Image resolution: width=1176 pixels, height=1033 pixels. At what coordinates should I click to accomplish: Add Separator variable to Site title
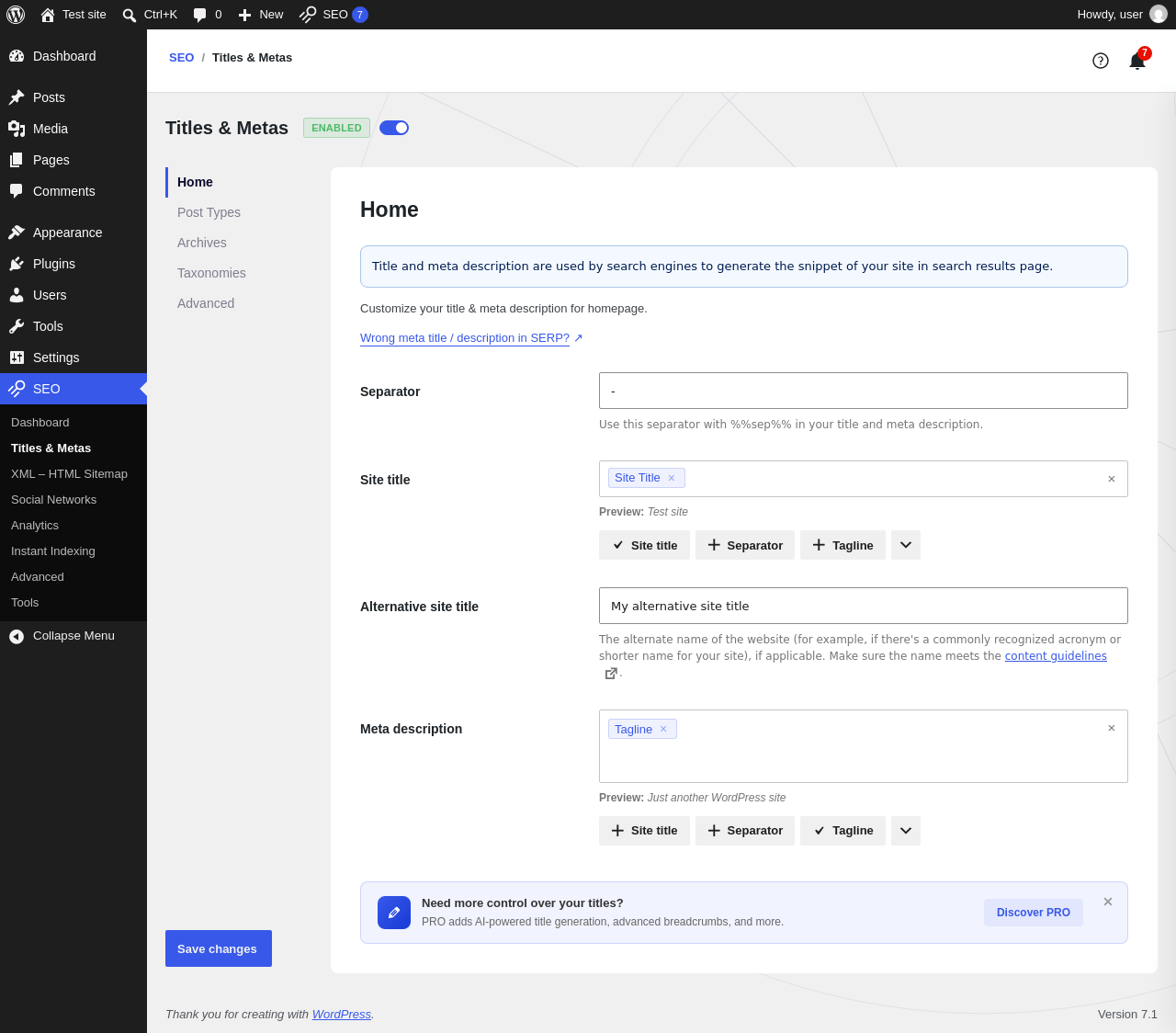coord(745,545)
